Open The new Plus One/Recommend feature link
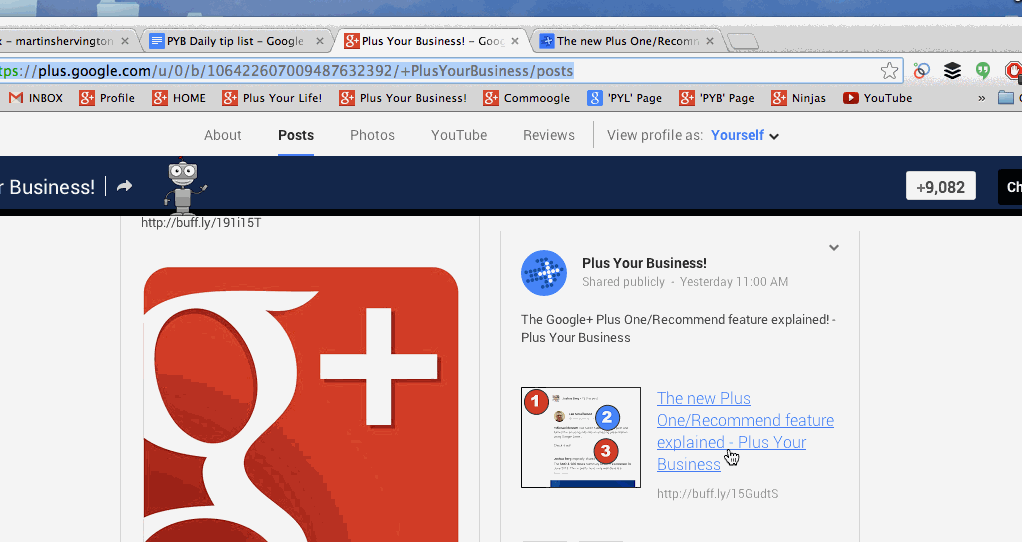The width and height of the screenshot is (1022, 542). pos(745,431)
